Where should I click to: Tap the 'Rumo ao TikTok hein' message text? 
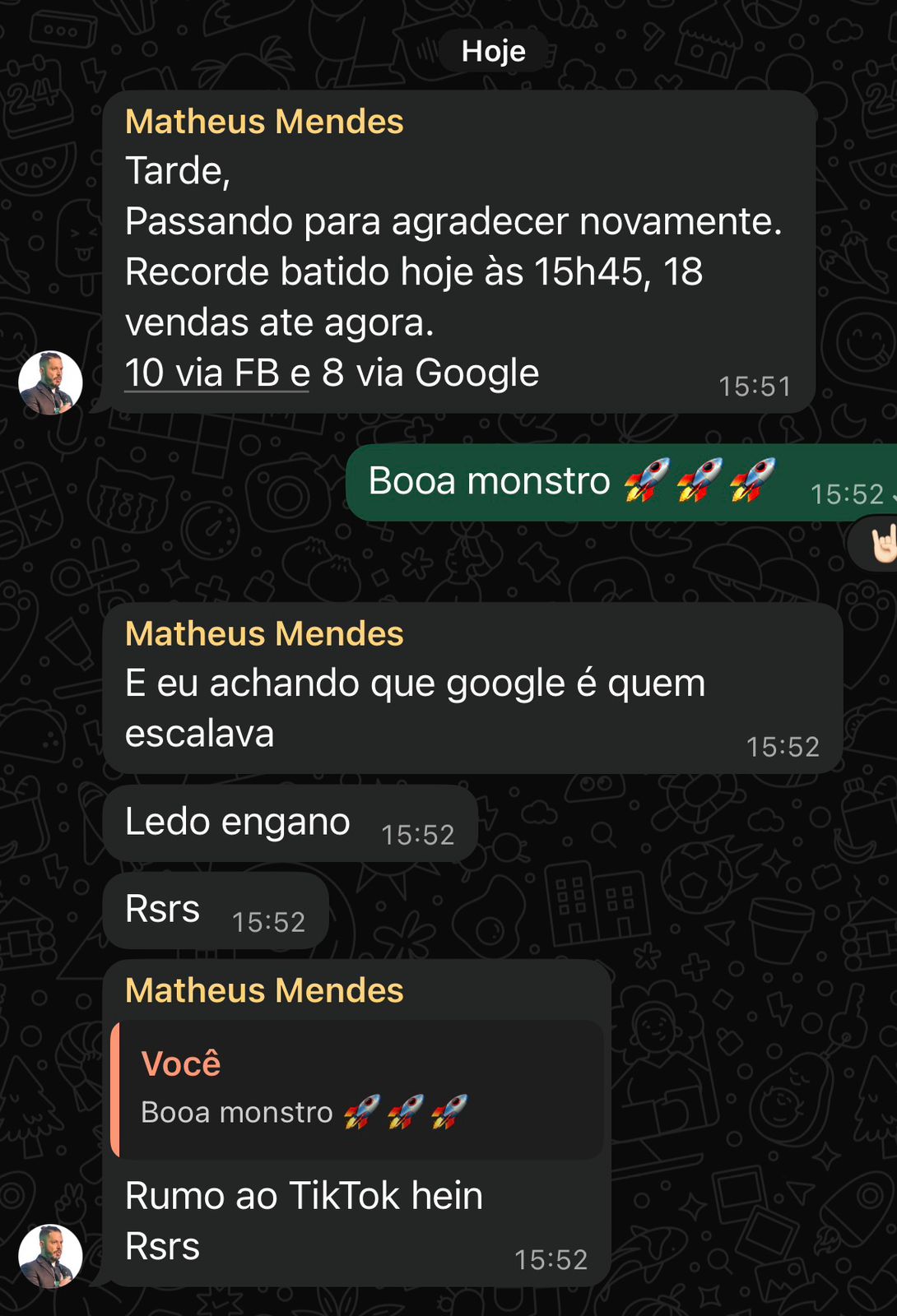point(304,1196)
